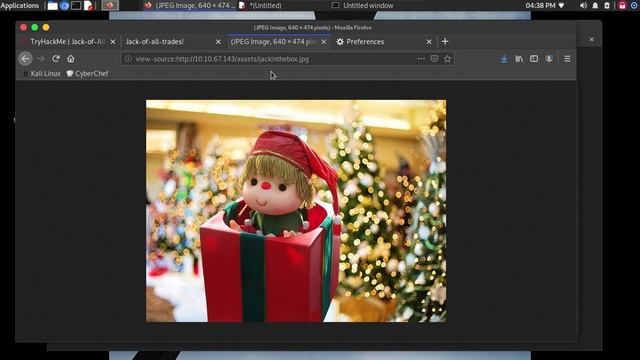This screenshot has width=640, height=360.
Task: Click the forward navigation arrow
Action: 40,59
